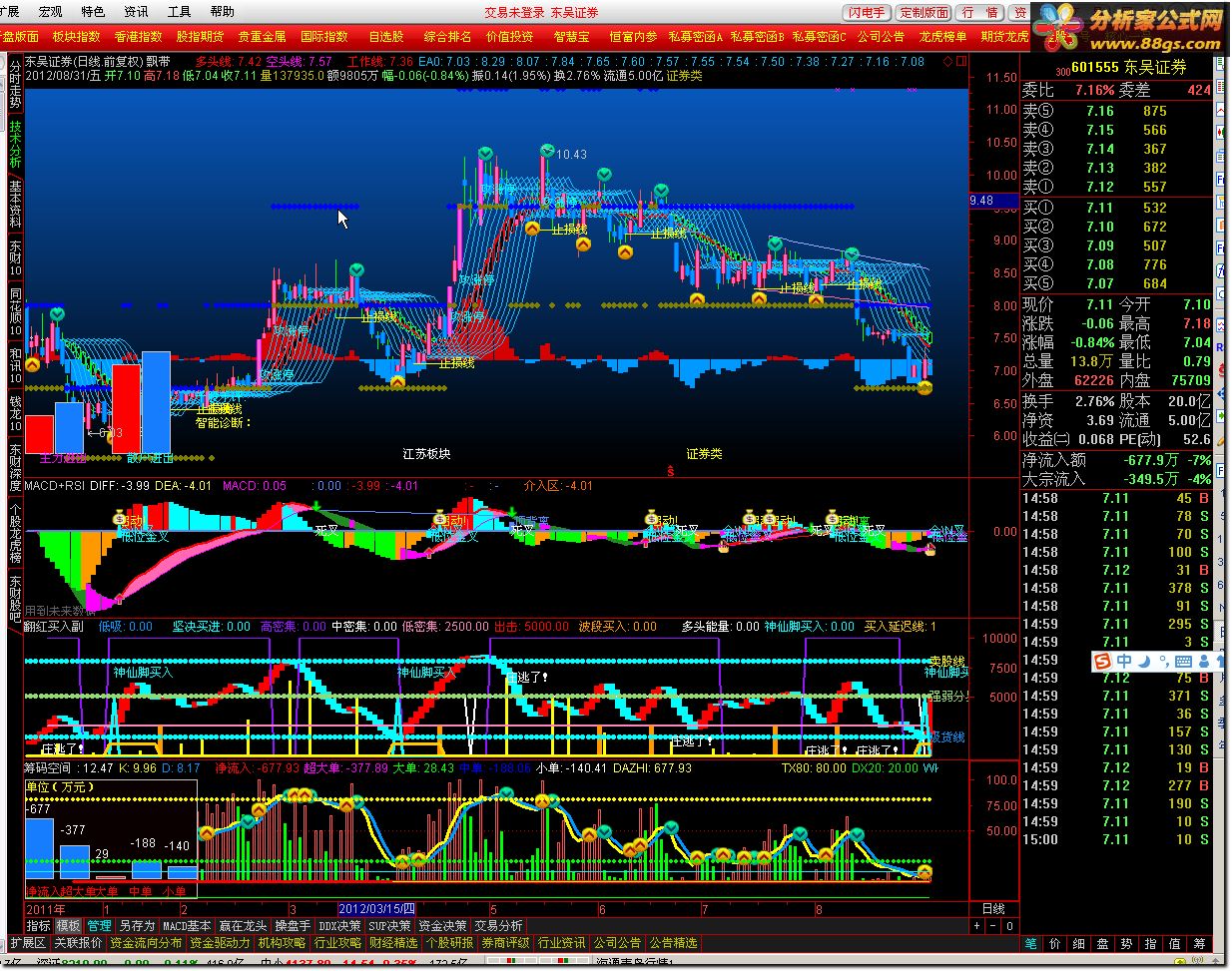The image size is (1232, 971).
Task: Select 赢在龙头 template tab
Action: pos(244,926)
